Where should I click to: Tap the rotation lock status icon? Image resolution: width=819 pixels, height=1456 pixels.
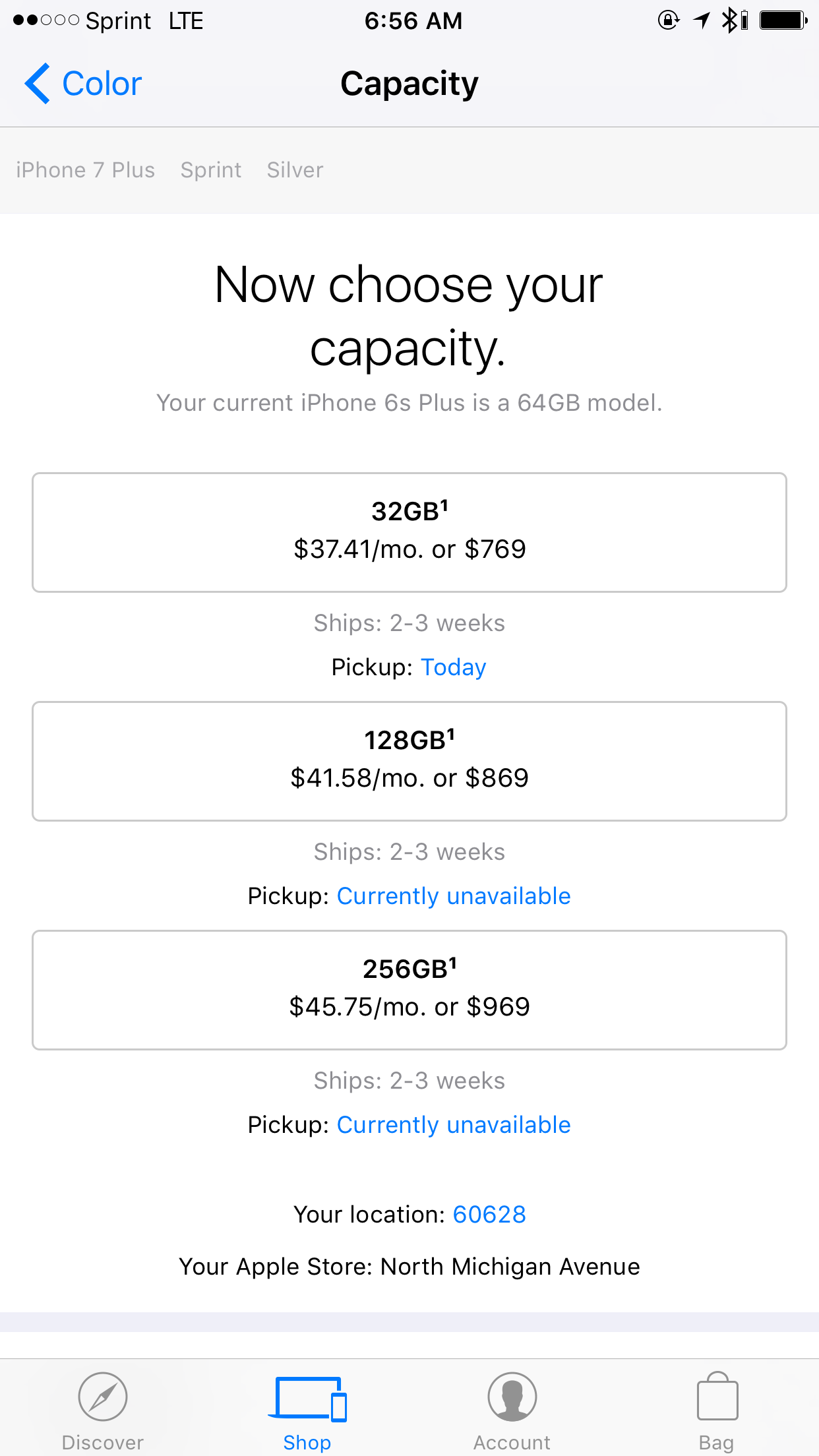669,20
